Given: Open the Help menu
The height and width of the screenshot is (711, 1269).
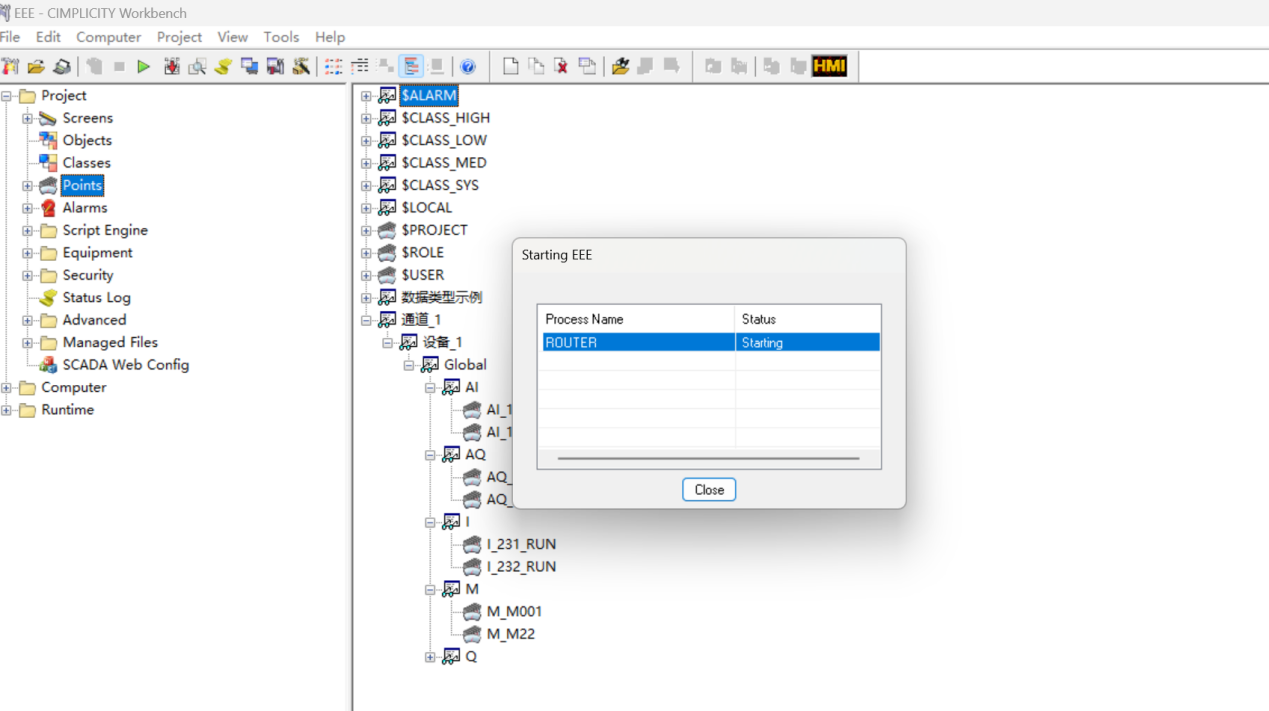Looking at the screenshot, I should tap(330, 37).
